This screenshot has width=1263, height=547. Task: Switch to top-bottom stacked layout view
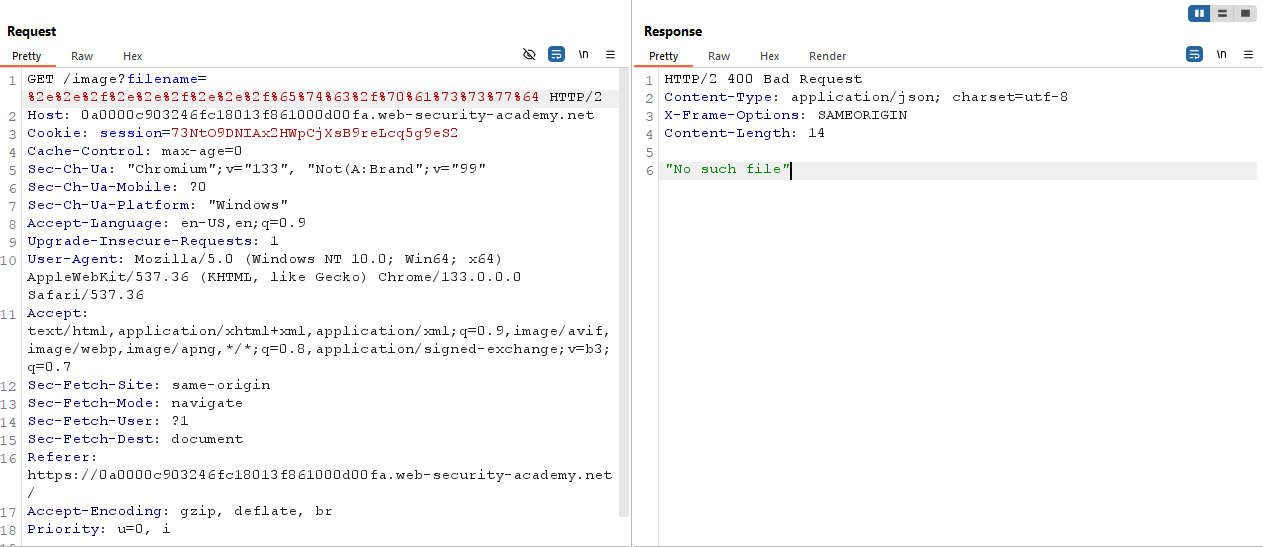(1222, 13)
